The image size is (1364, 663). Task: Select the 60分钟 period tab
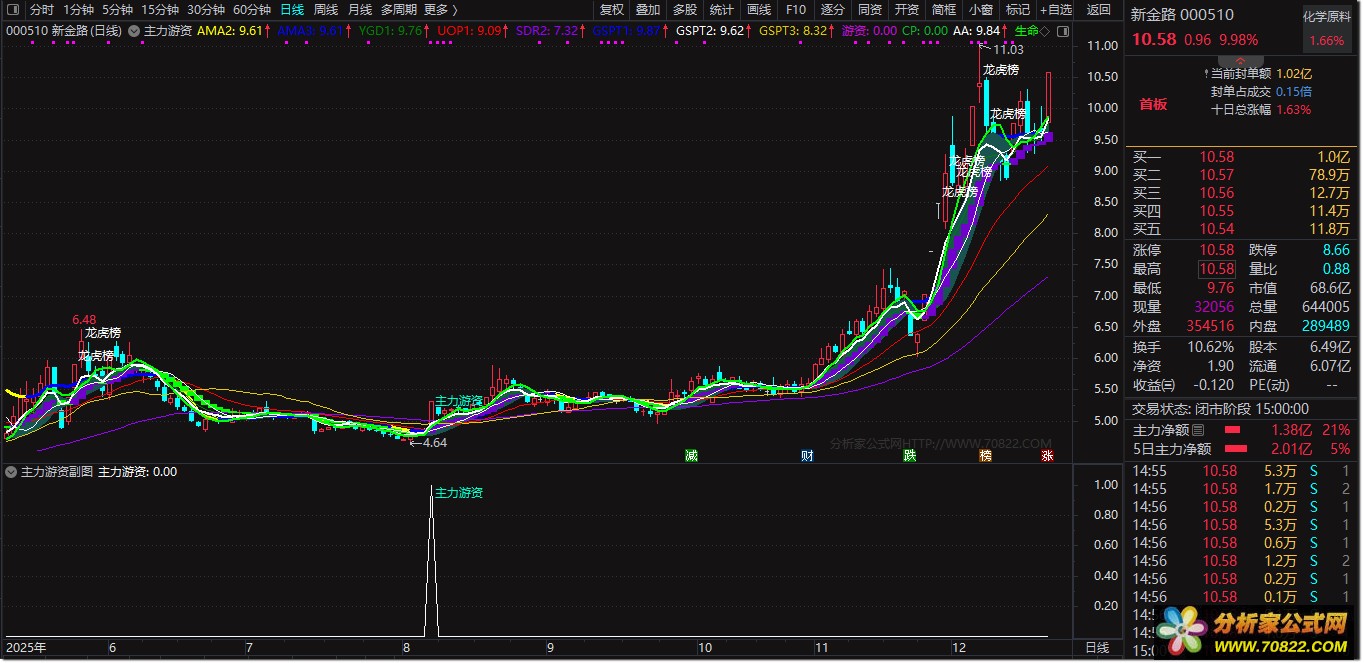point(252,9)
